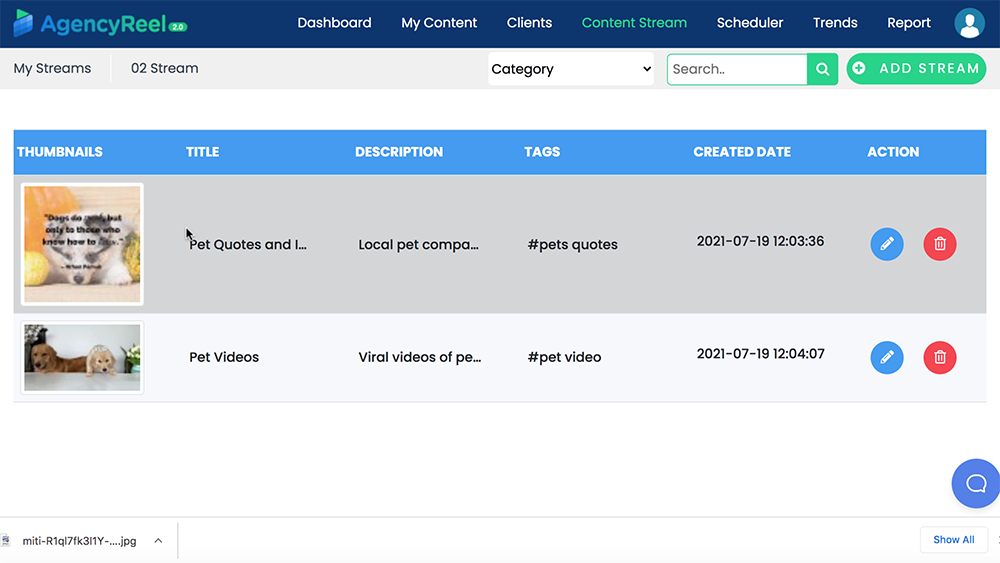Switch to My Content page
Screen dimensions: 1000x563
[439, 23]
